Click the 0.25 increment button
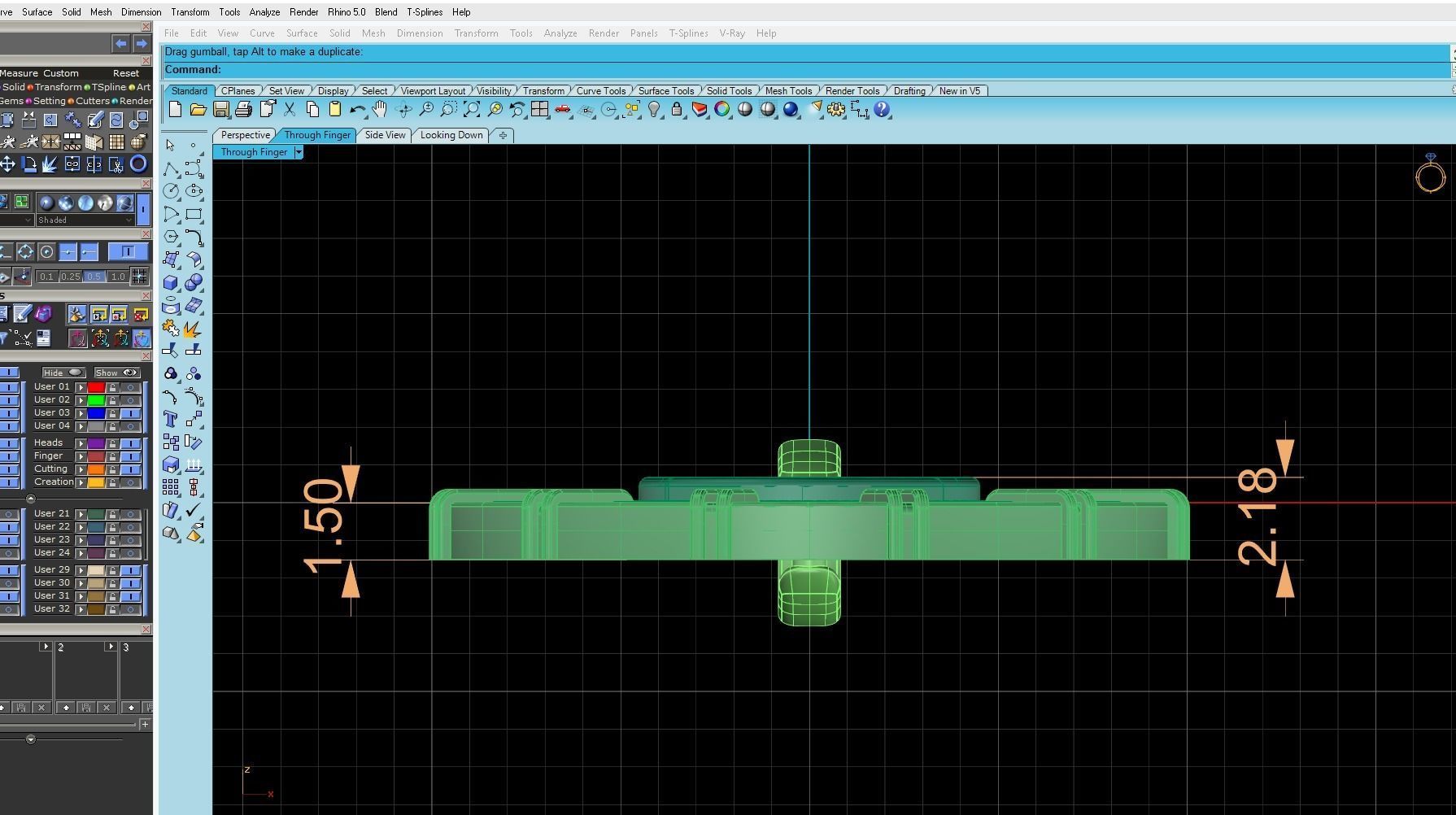This screenshot has height=815, width=1456. tap(71, 277)
